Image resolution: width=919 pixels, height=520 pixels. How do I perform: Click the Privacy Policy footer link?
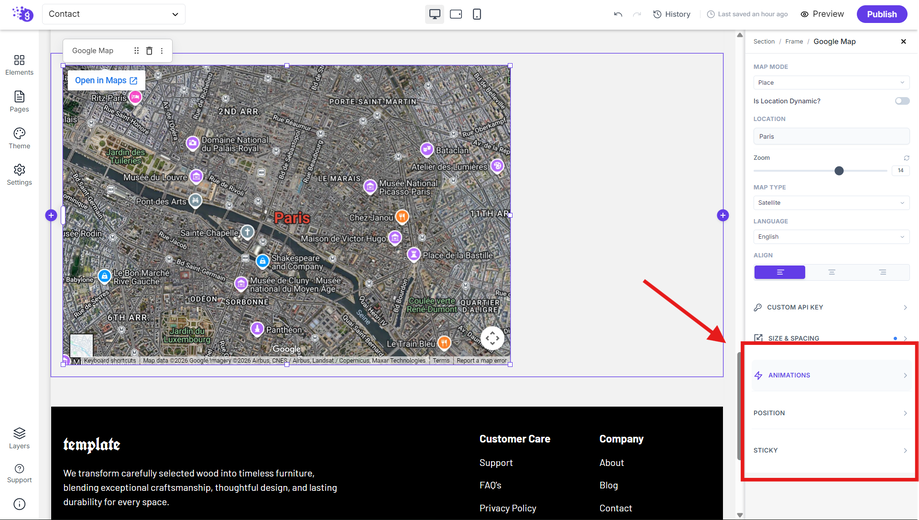pyautogui.click(x=508, y=508)
